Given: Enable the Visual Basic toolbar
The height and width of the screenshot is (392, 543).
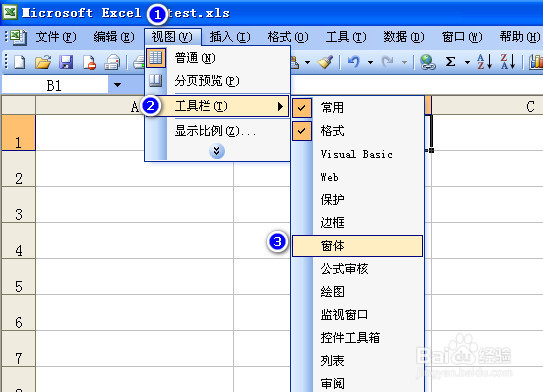Looking at the screenshot, I should pyautogui.click(x=357, y=154).
